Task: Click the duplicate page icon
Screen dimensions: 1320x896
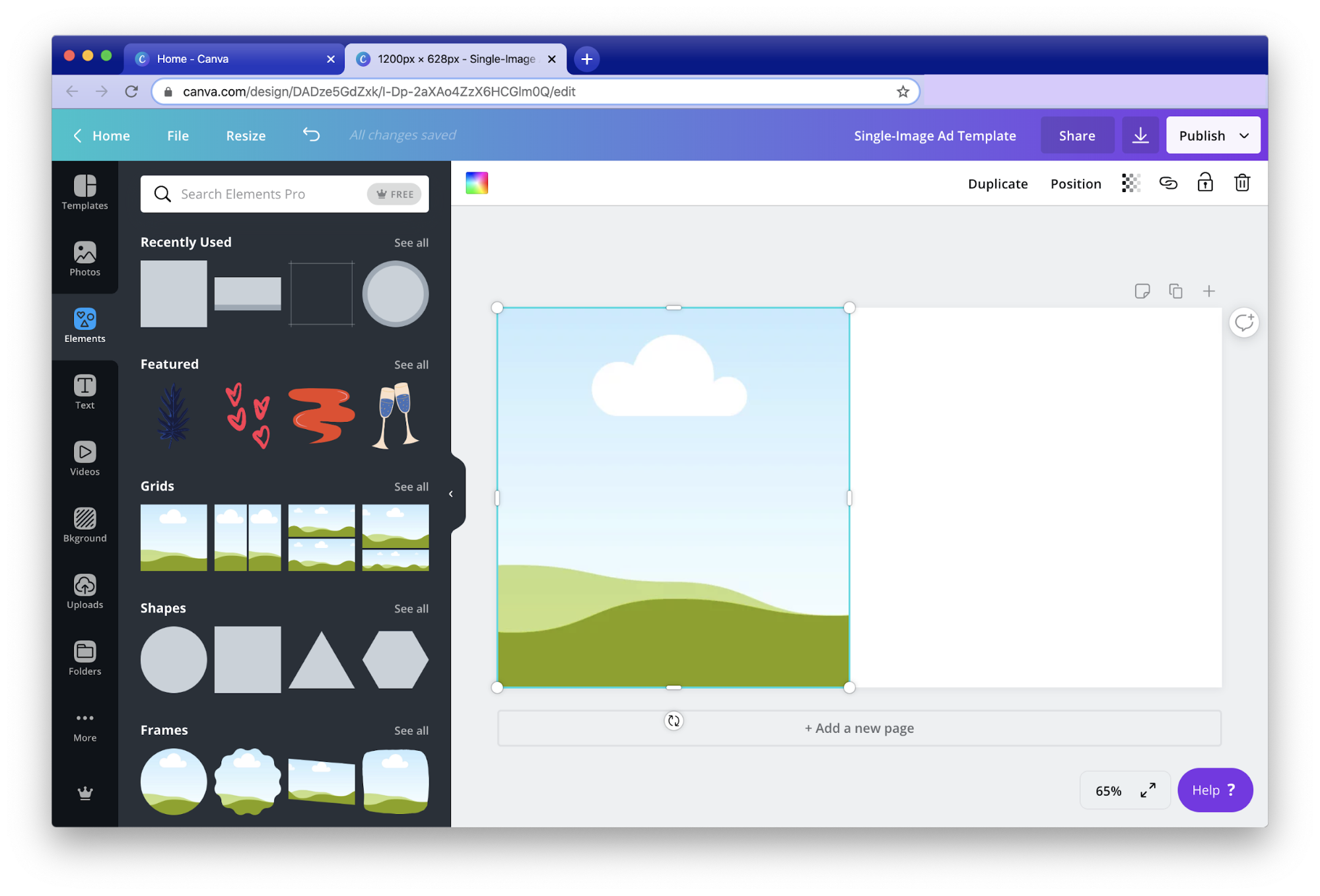Action: click(1175, 291)
